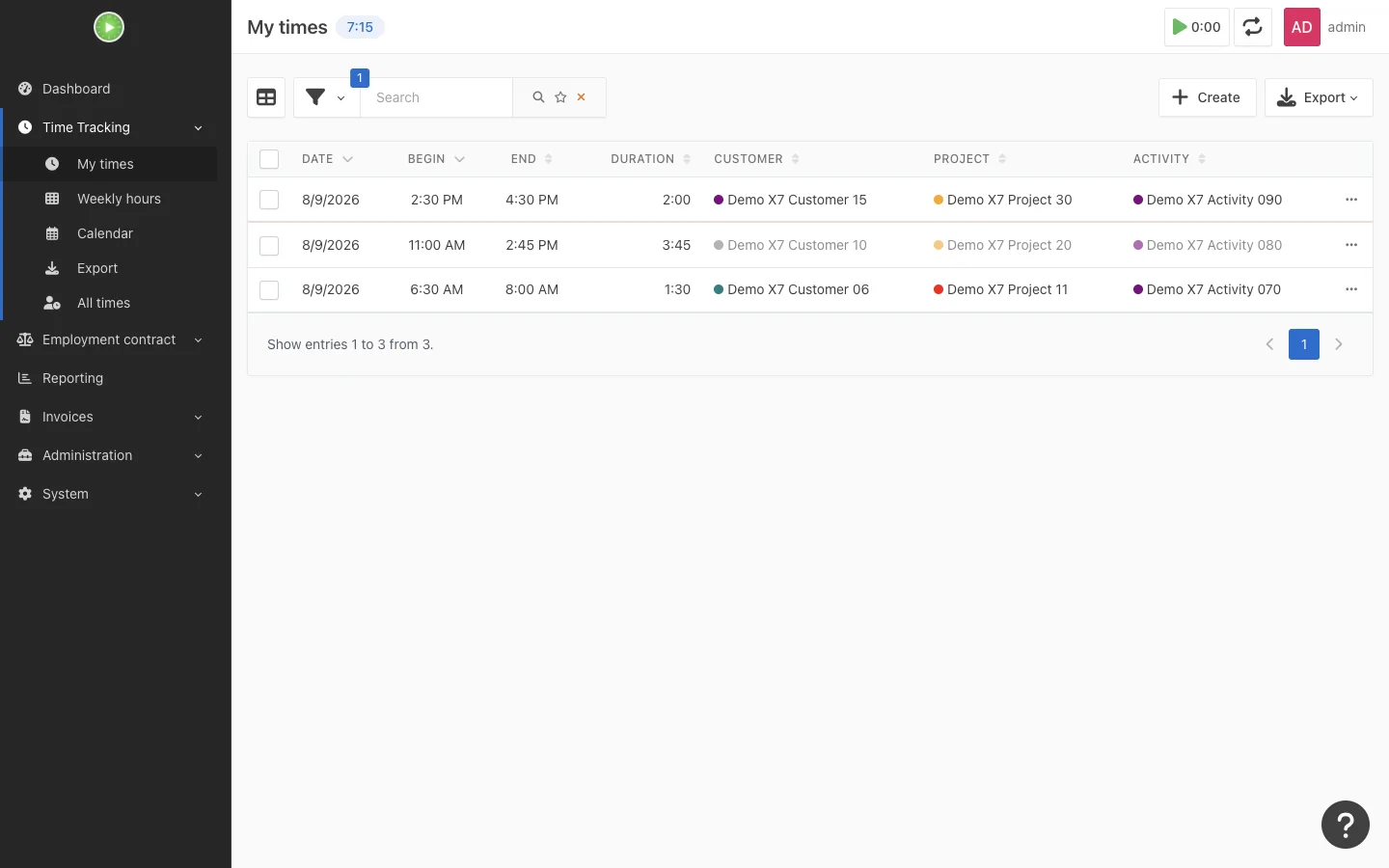Open the help question mark button
Viewport: 1389px width, 868px height.
click(1346, 825)
